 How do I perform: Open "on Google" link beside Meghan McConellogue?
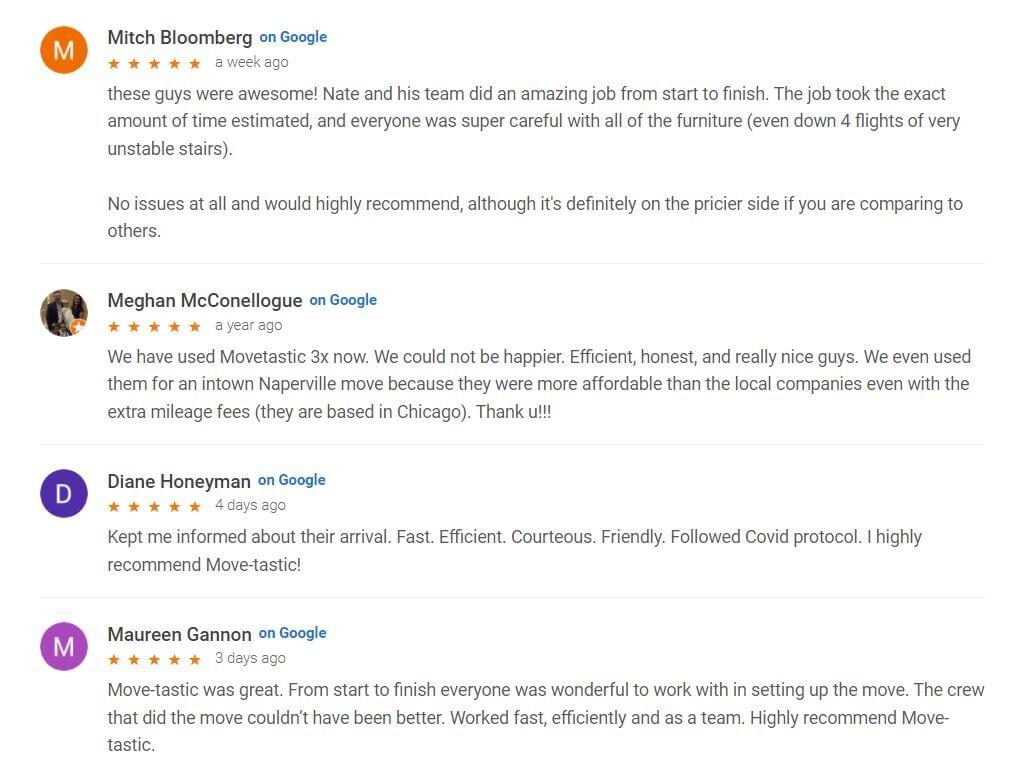[x=343, y=300]
